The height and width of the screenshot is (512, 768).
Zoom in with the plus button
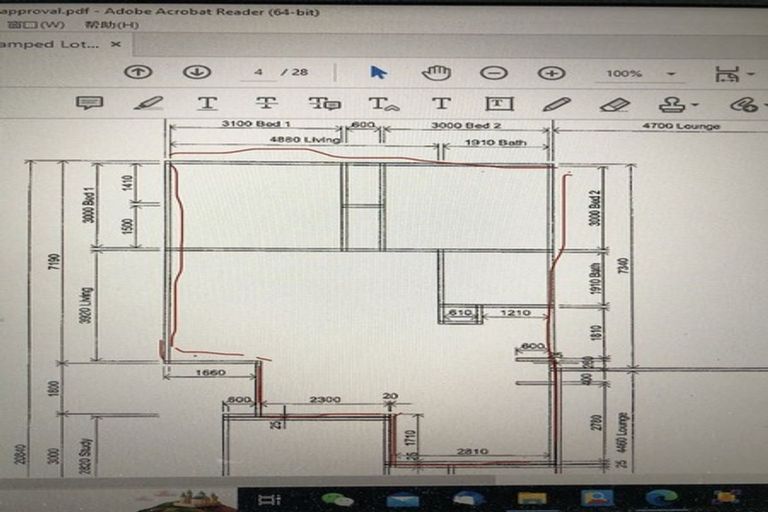[551, 72]
